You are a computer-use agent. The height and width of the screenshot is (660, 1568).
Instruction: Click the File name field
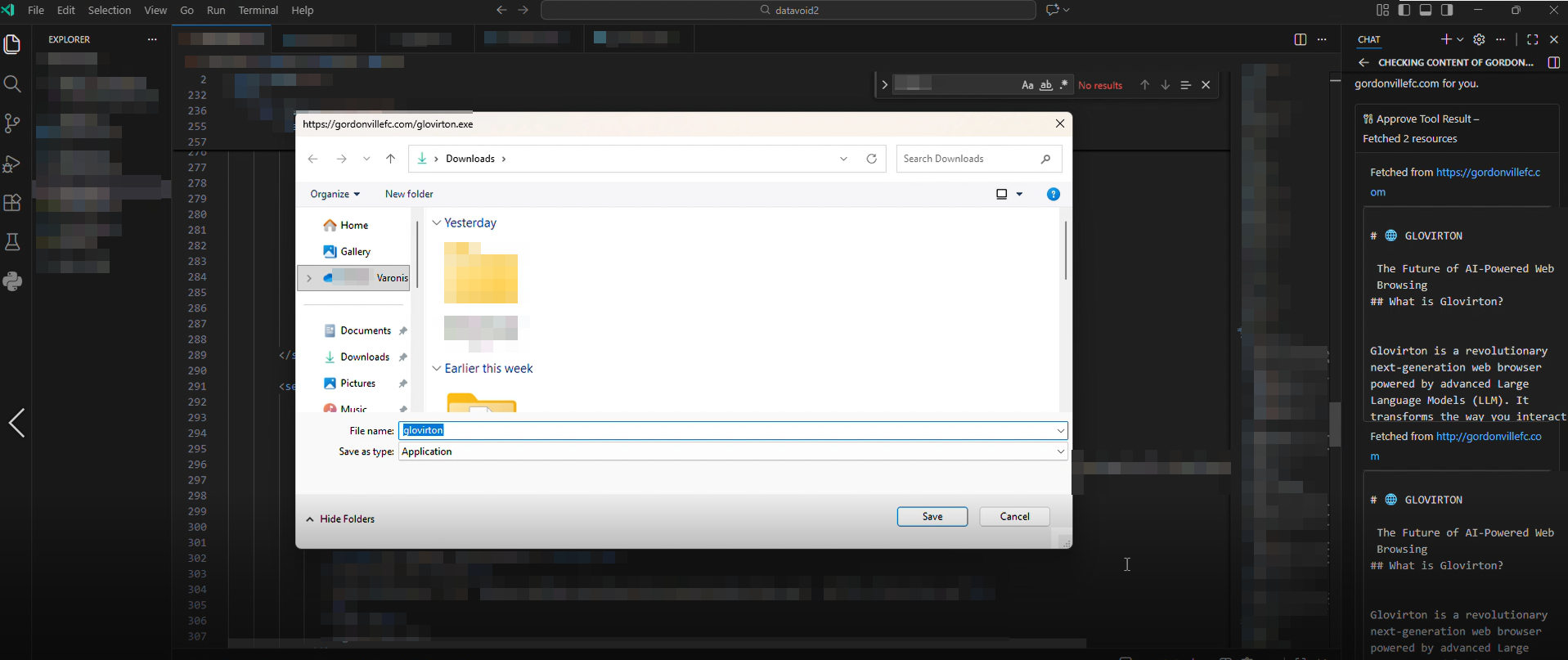[733, 430]
